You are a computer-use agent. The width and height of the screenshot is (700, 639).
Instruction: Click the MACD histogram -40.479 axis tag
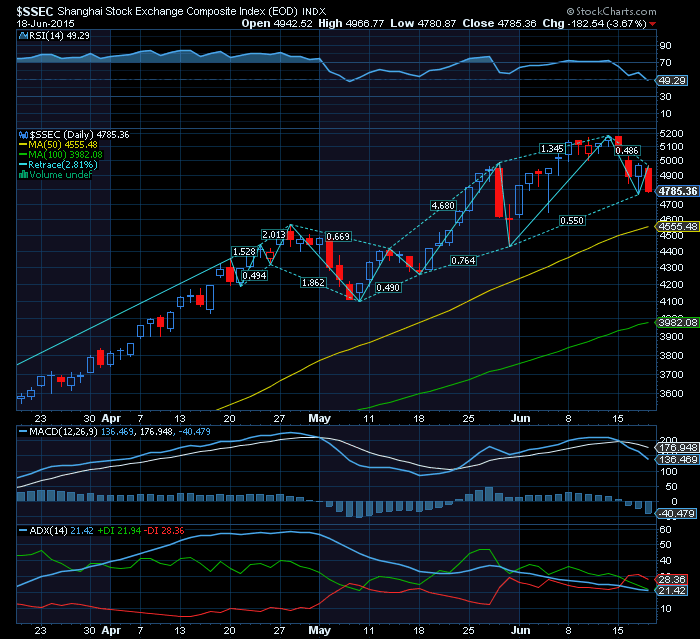click(677, 514)
